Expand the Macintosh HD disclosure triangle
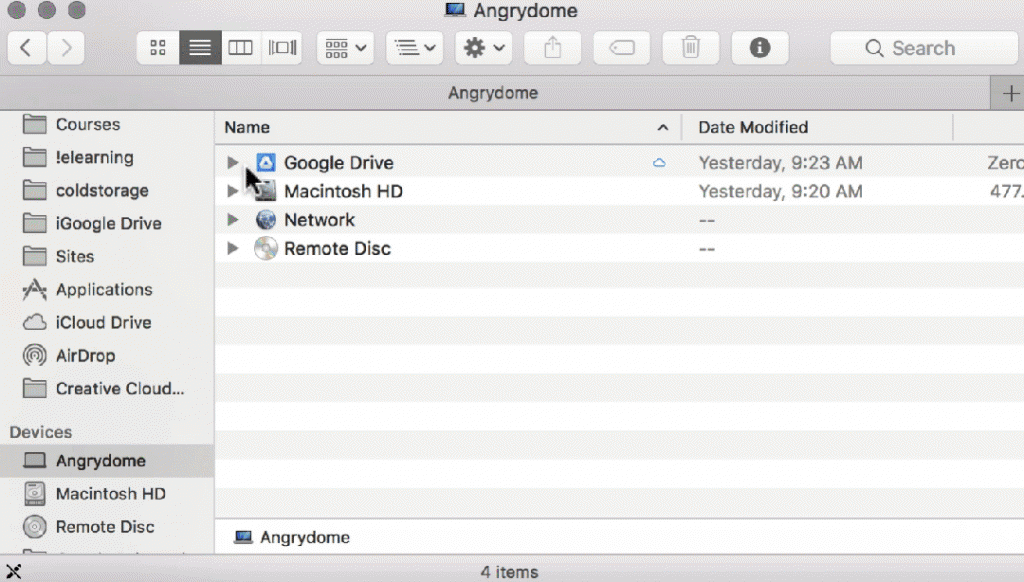 pos(232,191)
